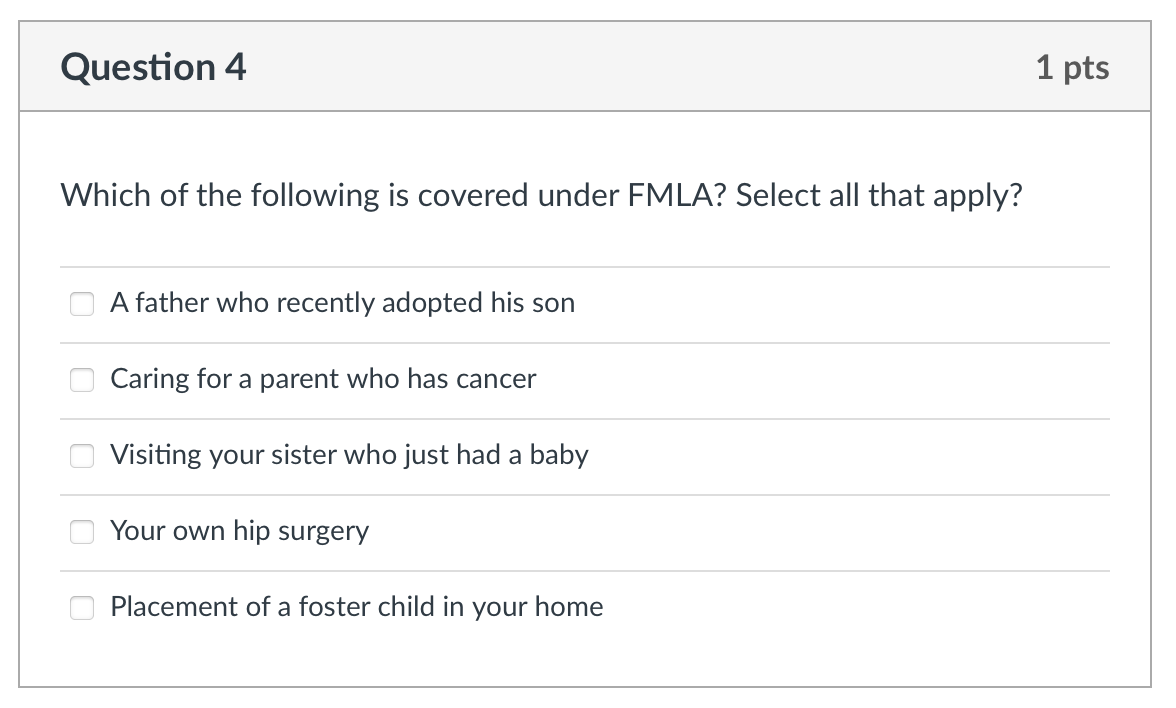Click the 'Caring for a parent who has cancer' text

point(323,379)
